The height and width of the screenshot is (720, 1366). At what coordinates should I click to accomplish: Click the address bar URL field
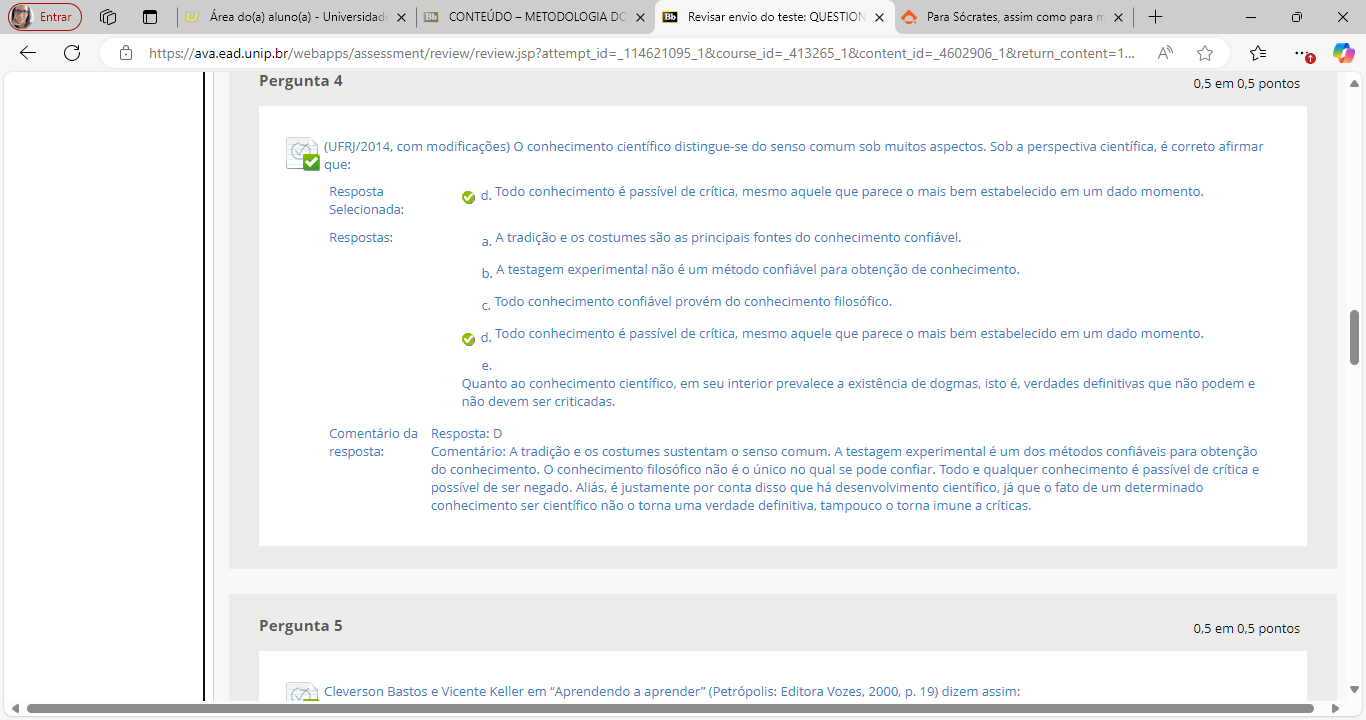[x=640, y=53]
